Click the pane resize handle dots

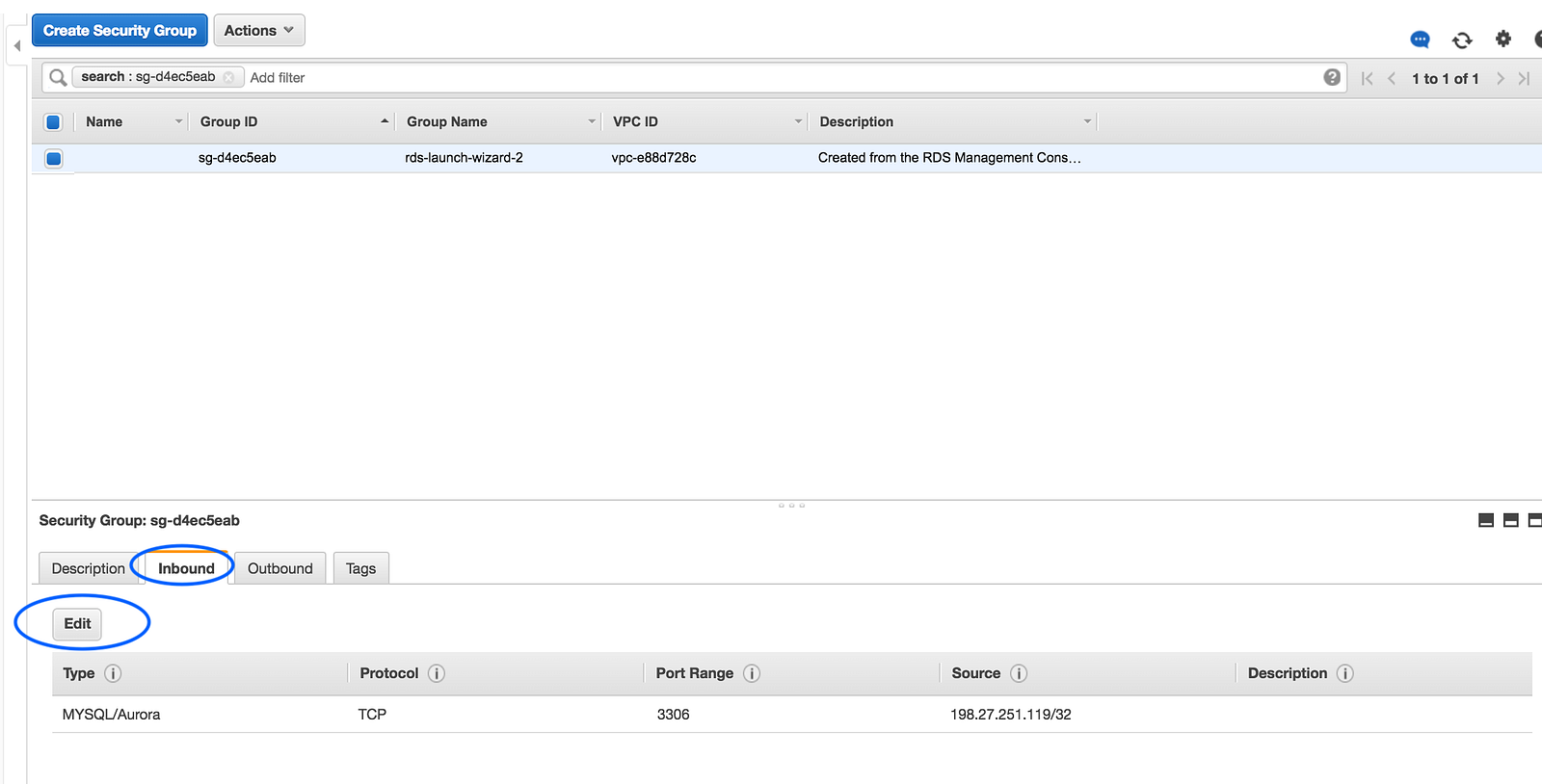[791, 505]
